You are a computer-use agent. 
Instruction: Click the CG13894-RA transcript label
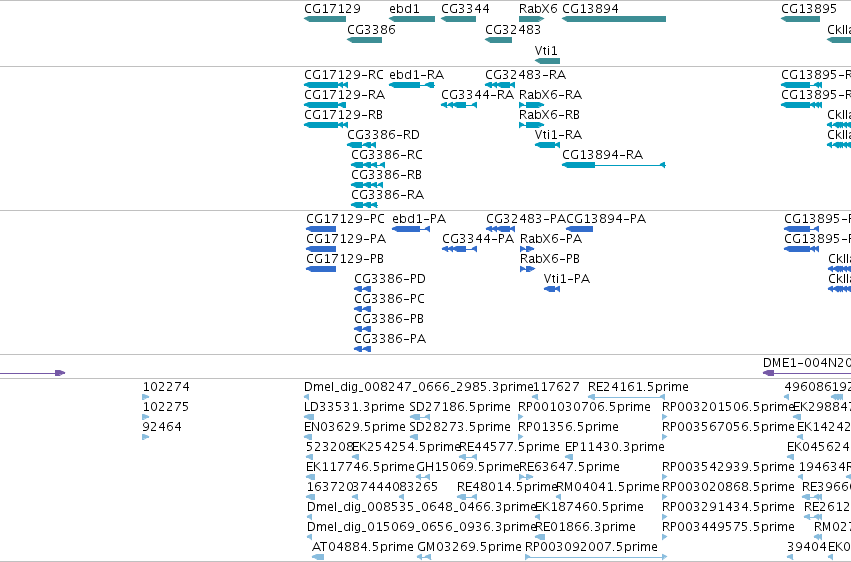tap(602, 155)
